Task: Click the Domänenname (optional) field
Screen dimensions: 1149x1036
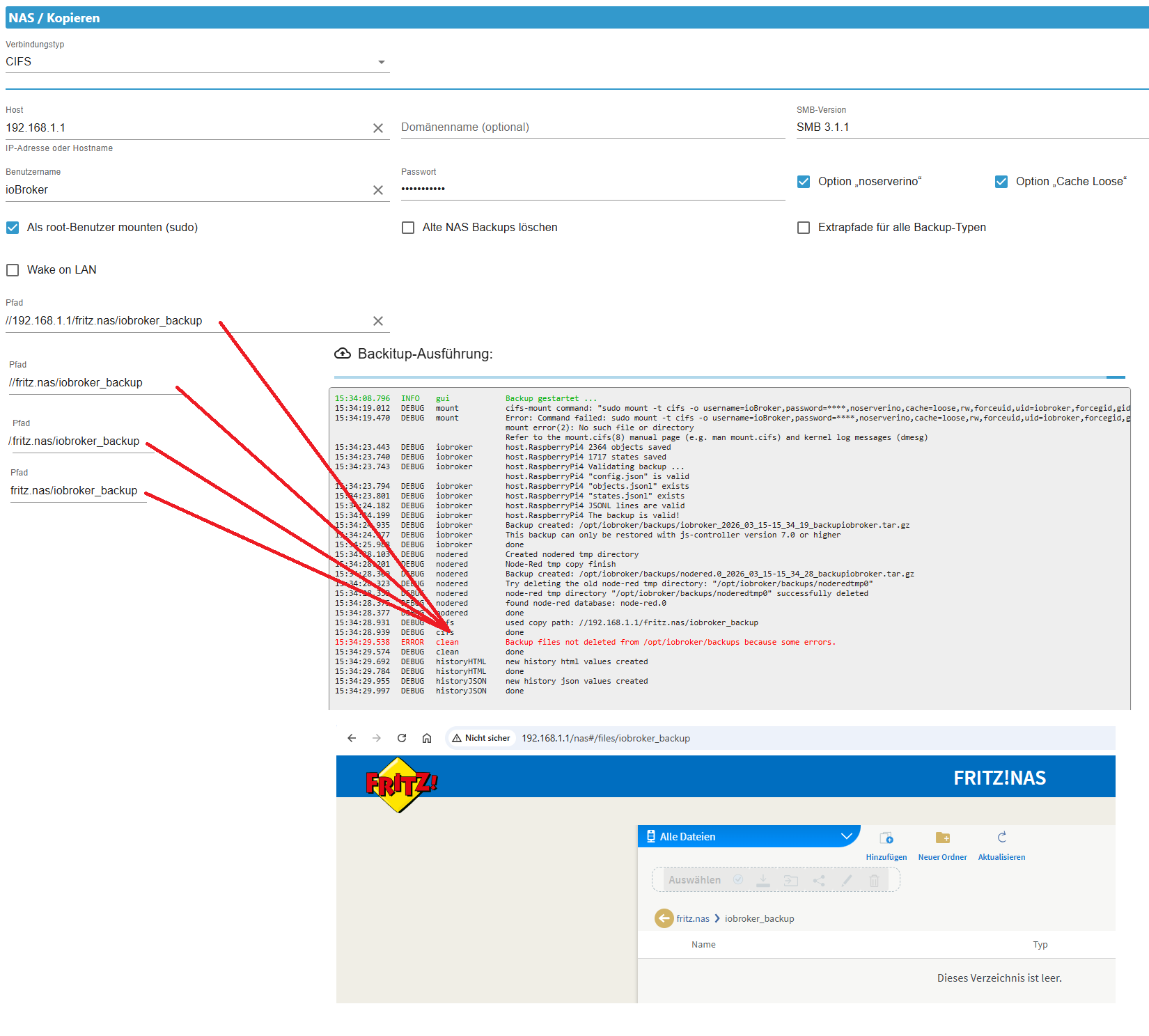Action: pos(593,127)
